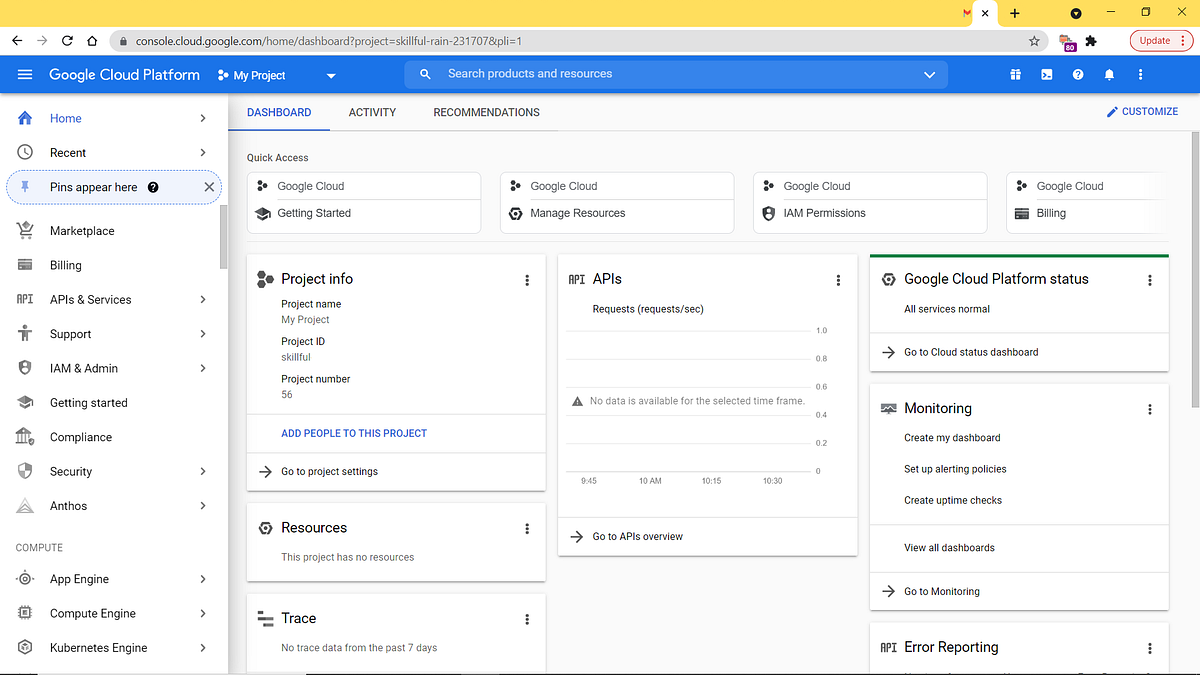Screen dimensions: 1200x675
Task: Click the Marketplace cart icon
Action: 26,230
